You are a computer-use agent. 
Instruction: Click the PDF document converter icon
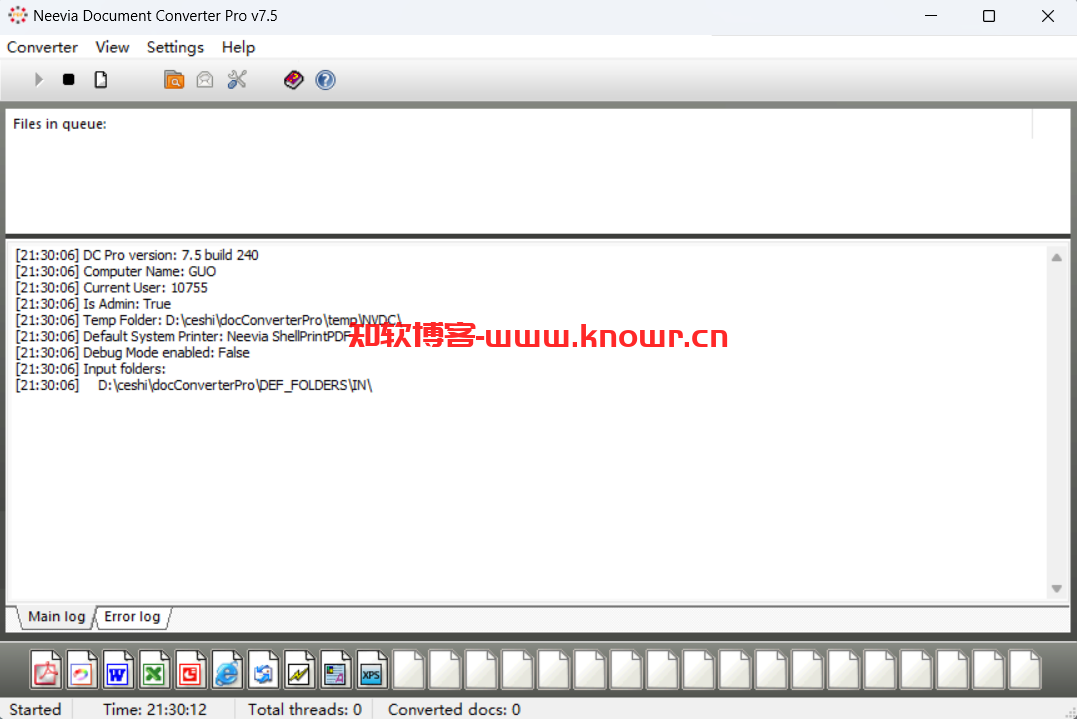(45, 670)
